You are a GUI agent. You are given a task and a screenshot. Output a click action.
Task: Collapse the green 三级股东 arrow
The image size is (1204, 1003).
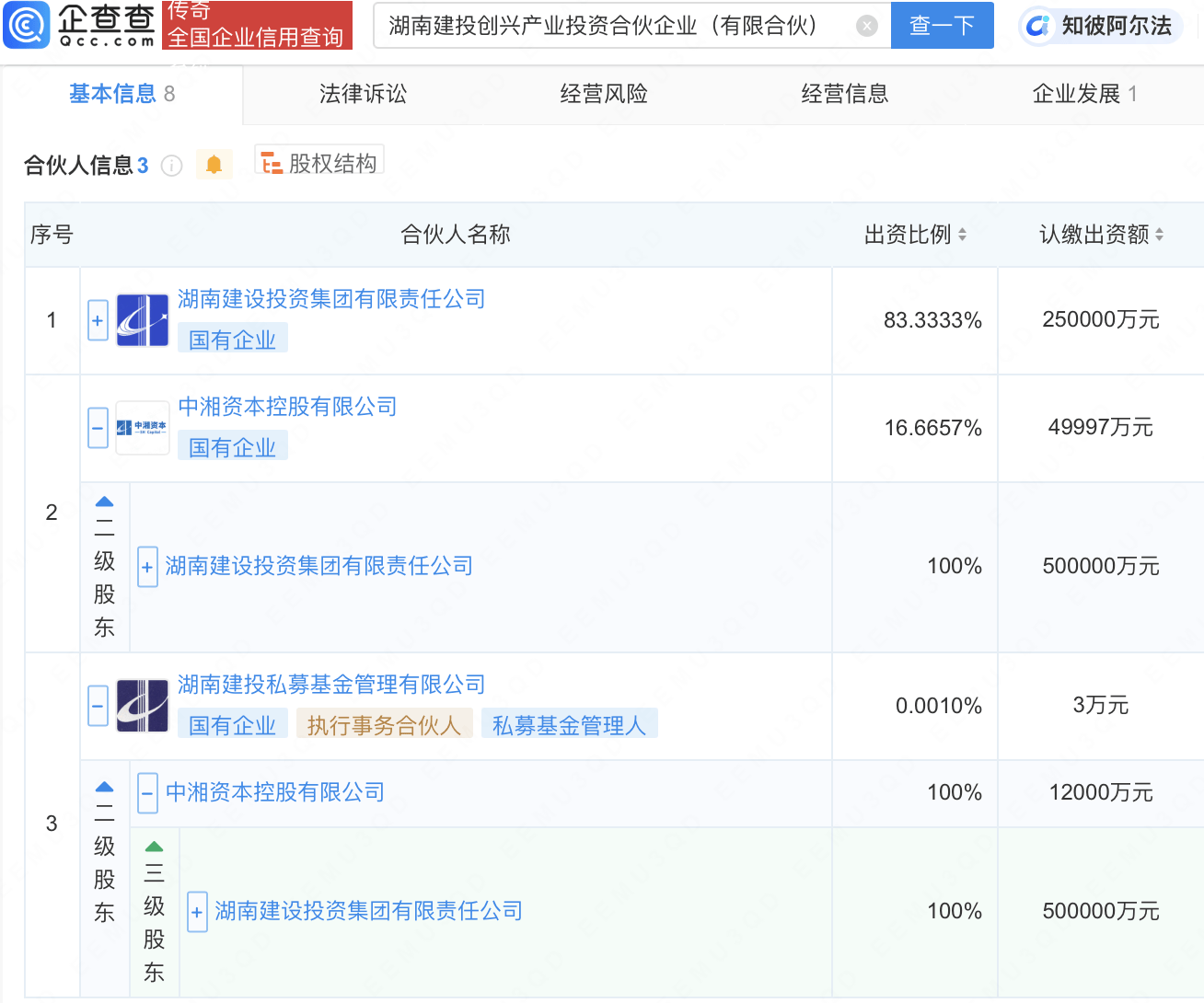coord(154,847)
